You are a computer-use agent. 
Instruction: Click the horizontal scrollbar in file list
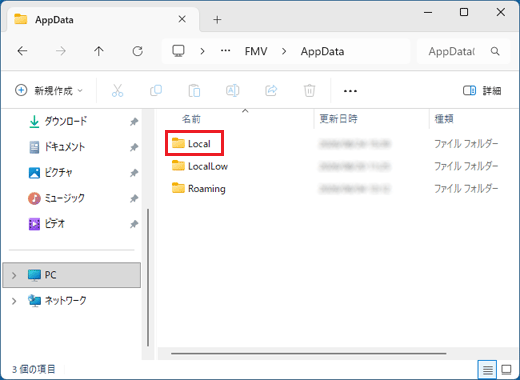coord(308,353)
